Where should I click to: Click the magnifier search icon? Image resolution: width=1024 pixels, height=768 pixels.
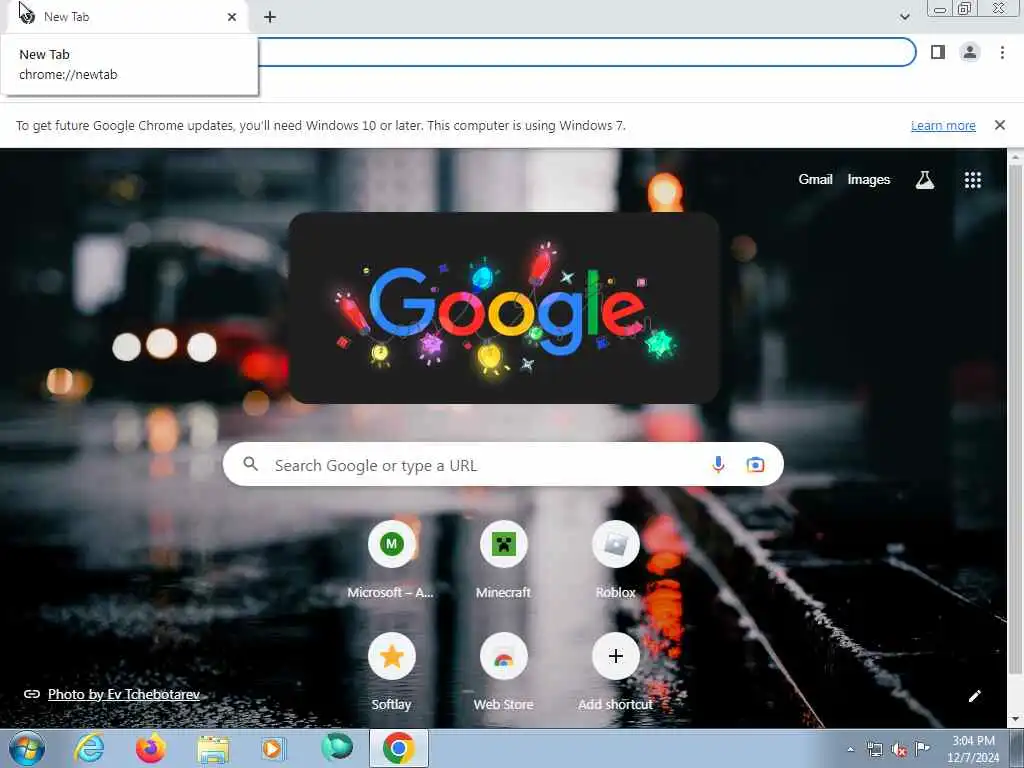coord(250,464)
